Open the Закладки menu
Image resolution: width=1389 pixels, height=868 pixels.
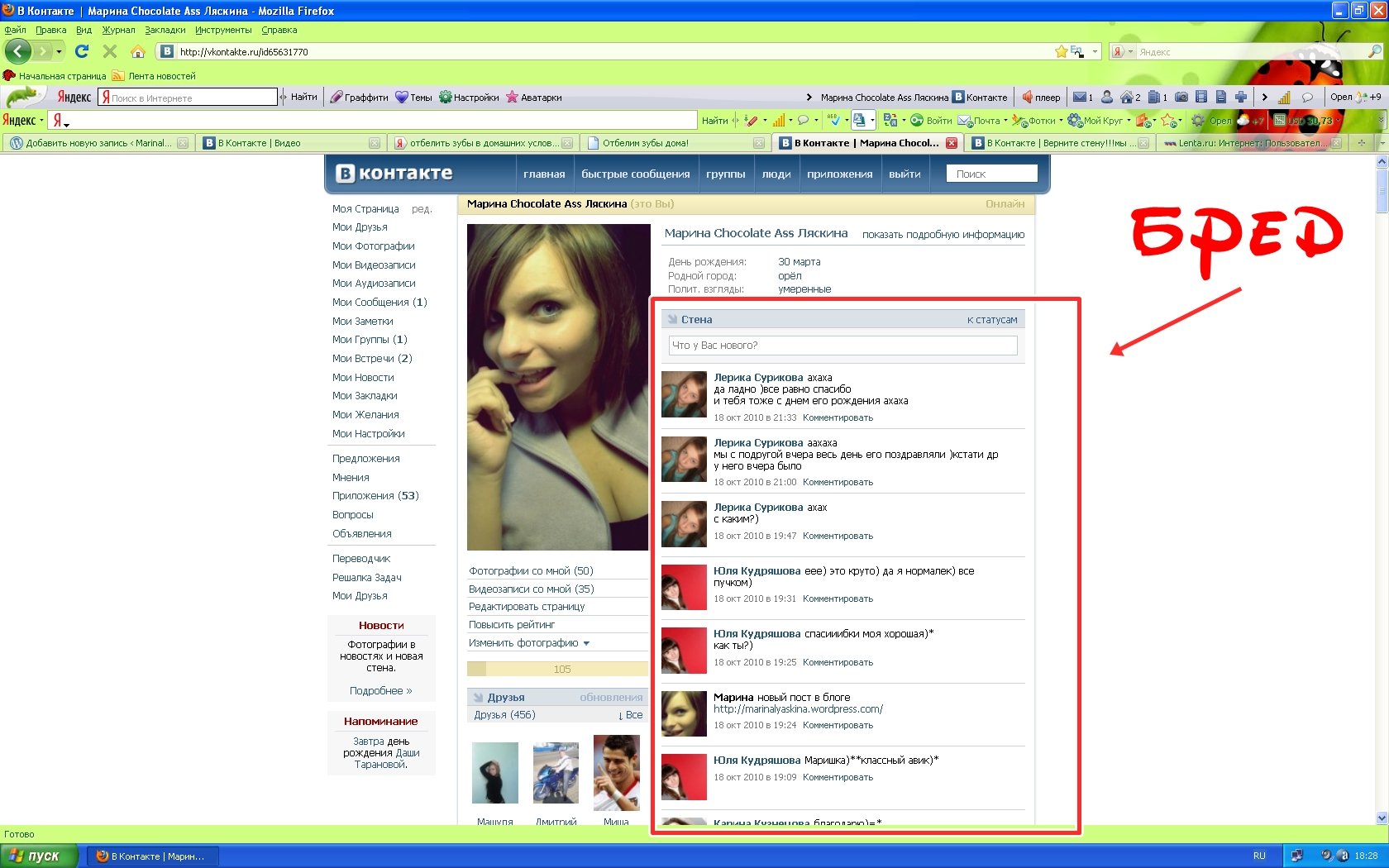(165, 30)
